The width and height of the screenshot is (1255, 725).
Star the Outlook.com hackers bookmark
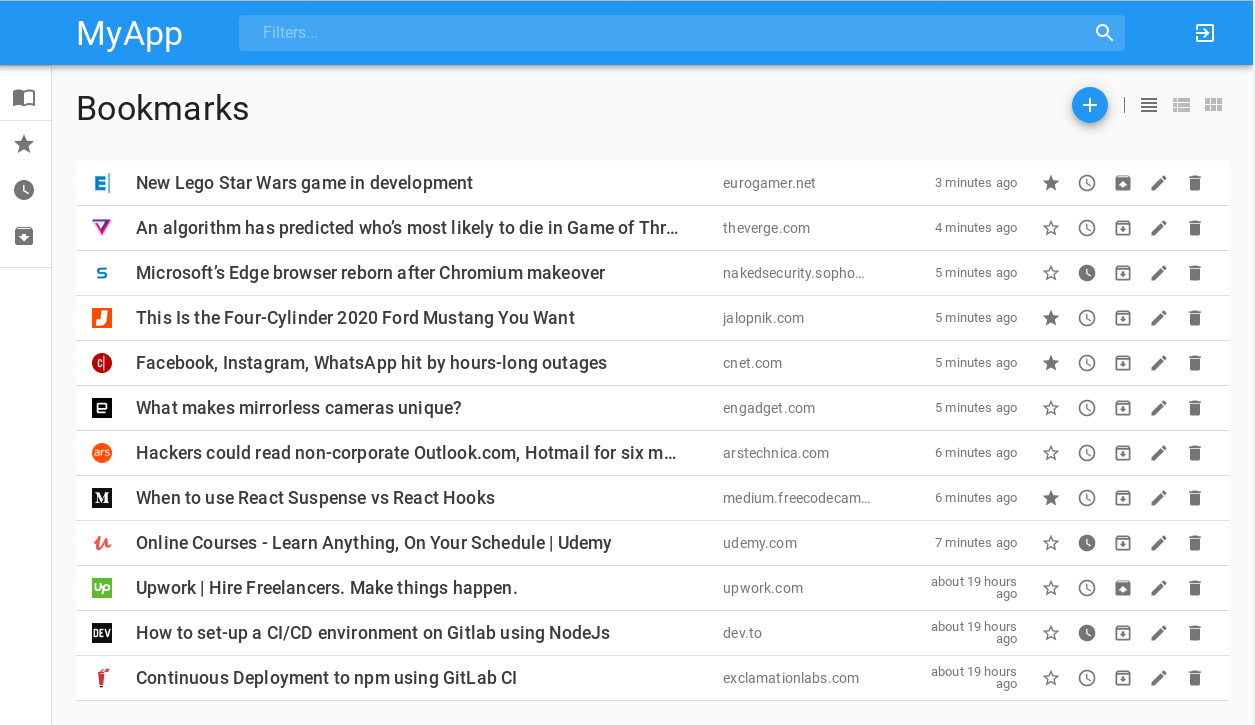pos(1051,453)
